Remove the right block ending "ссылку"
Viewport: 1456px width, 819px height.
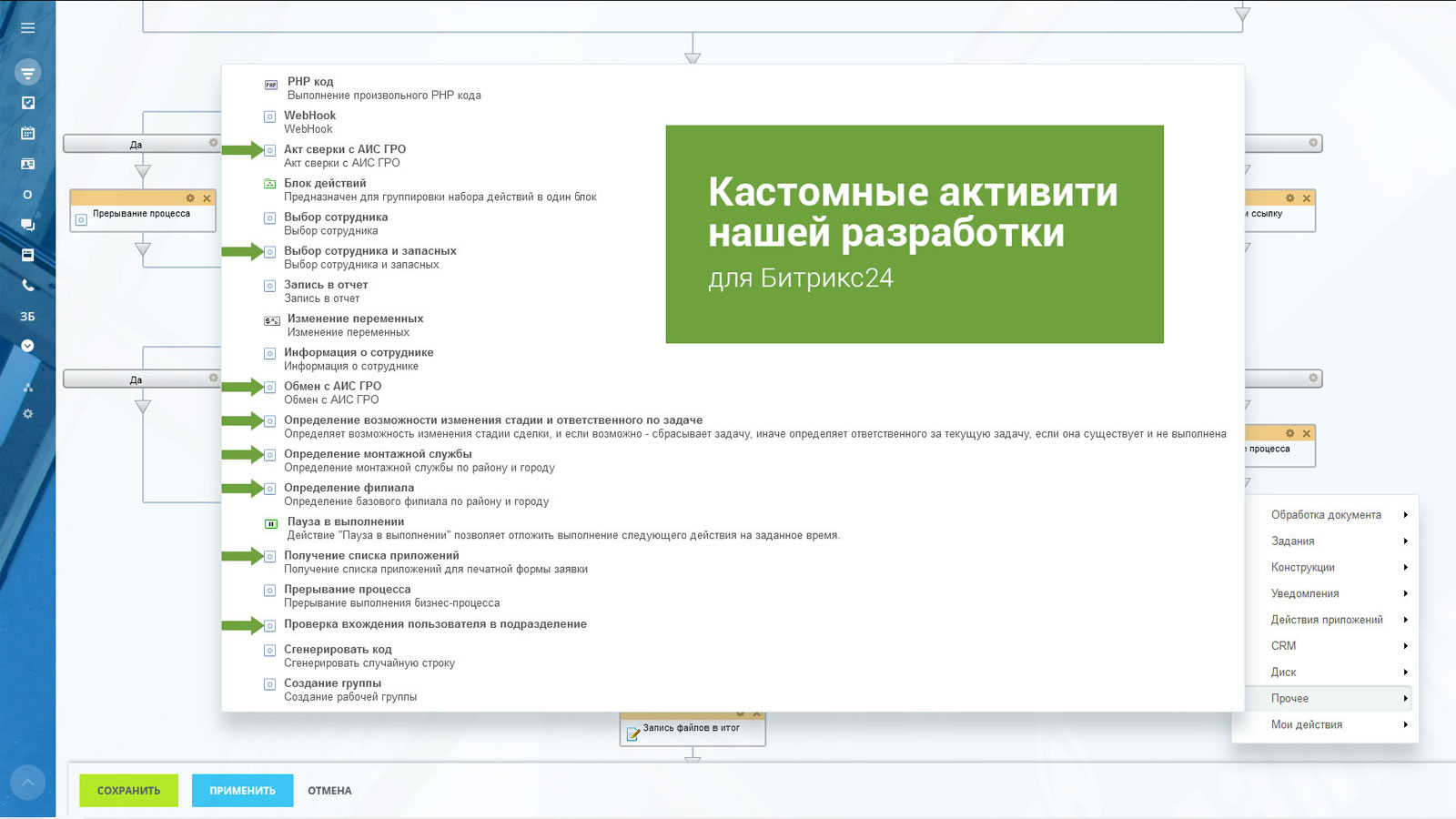point(1307,197)
